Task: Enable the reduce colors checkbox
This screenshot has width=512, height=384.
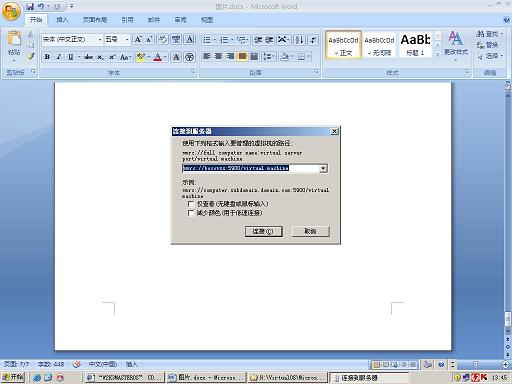Action: coord(191,213)
